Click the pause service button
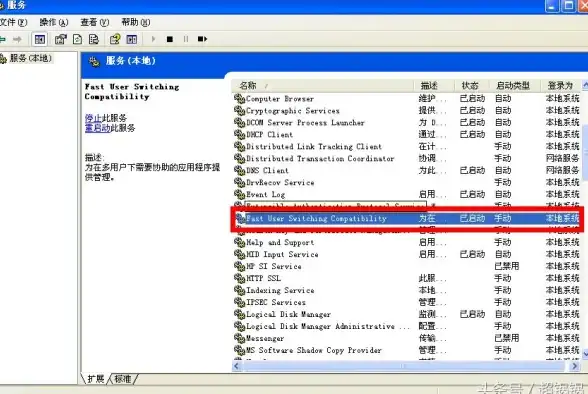Viewport: 588px width, 394px height. (x=186, y=39)
